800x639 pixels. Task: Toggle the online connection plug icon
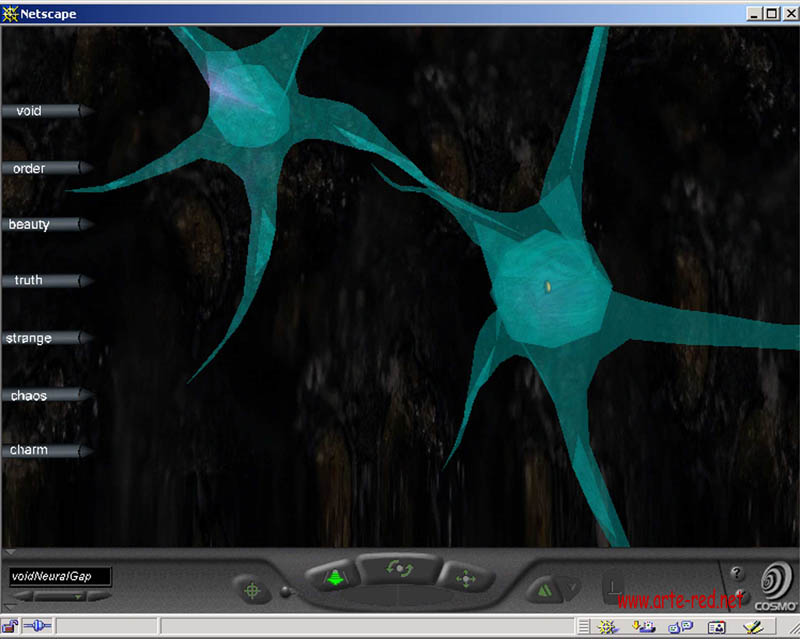coord(37,626)
